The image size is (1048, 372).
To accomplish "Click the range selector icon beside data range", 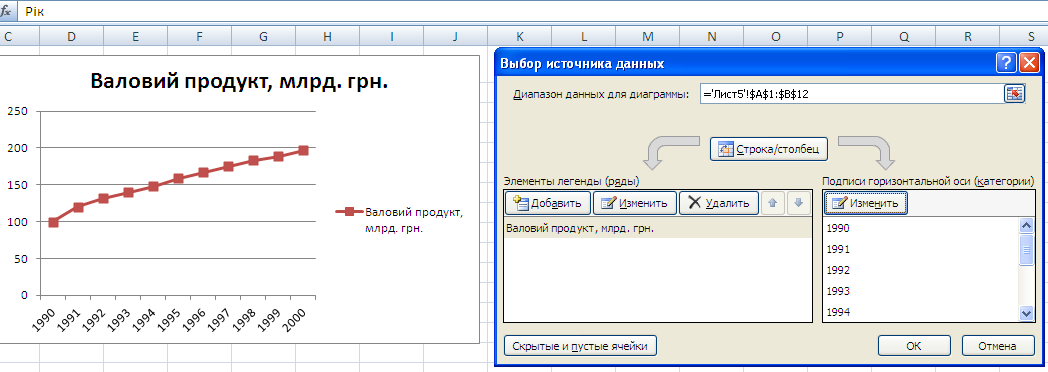I will (1014, 94).
